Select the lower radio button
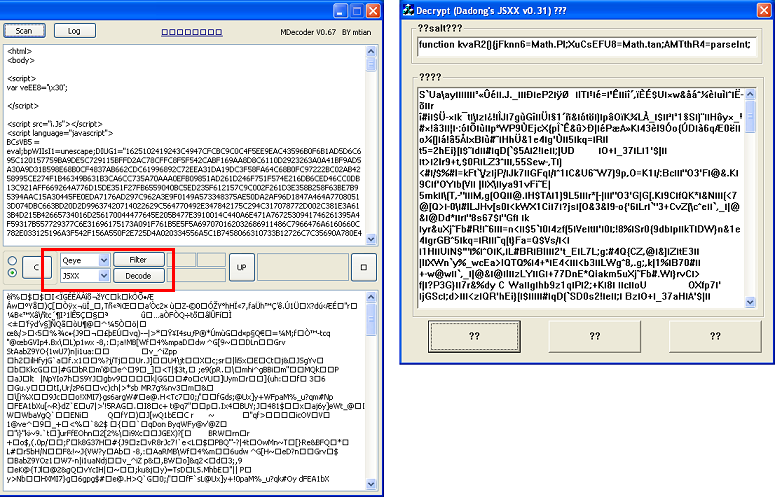This screenshot has height=497, width=775. point(11,273)
